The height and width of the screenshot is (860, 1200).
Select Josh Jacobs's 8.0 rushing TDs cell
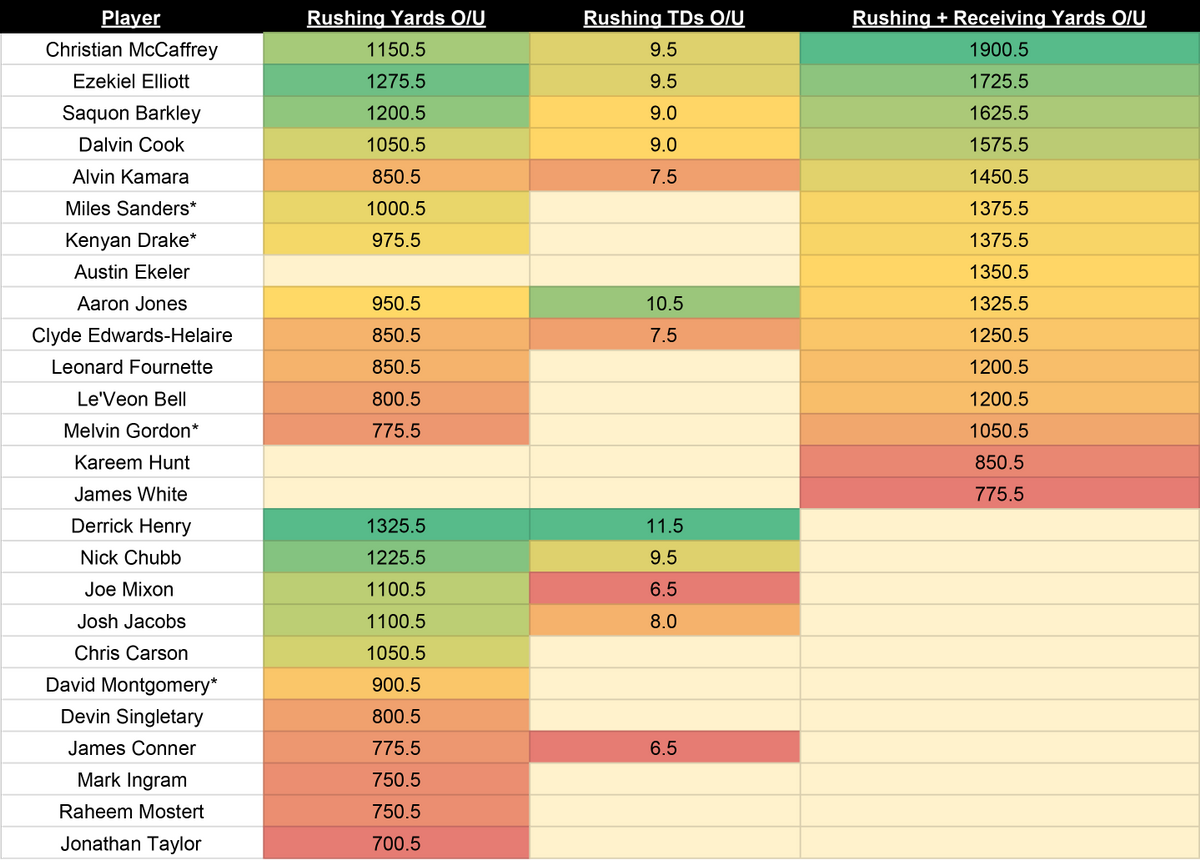pyautogui.click(x=664, y=621)
